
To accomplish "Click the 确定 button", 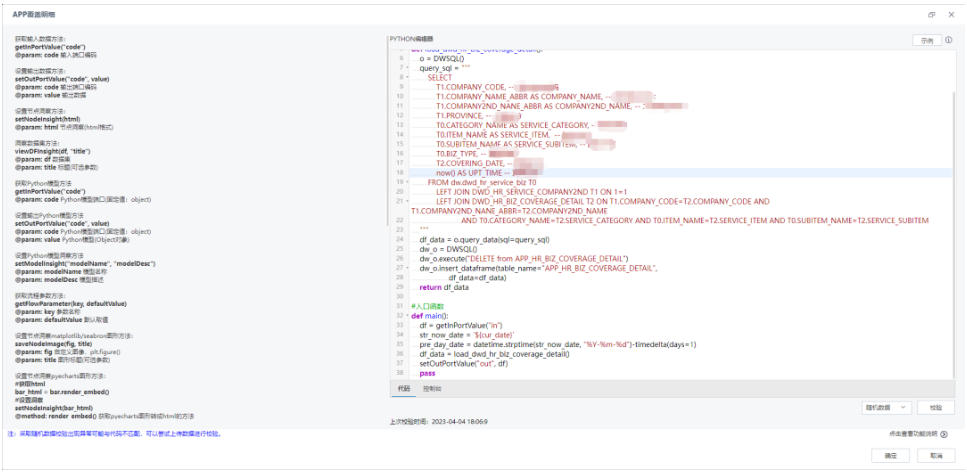I will pos(890,455).
